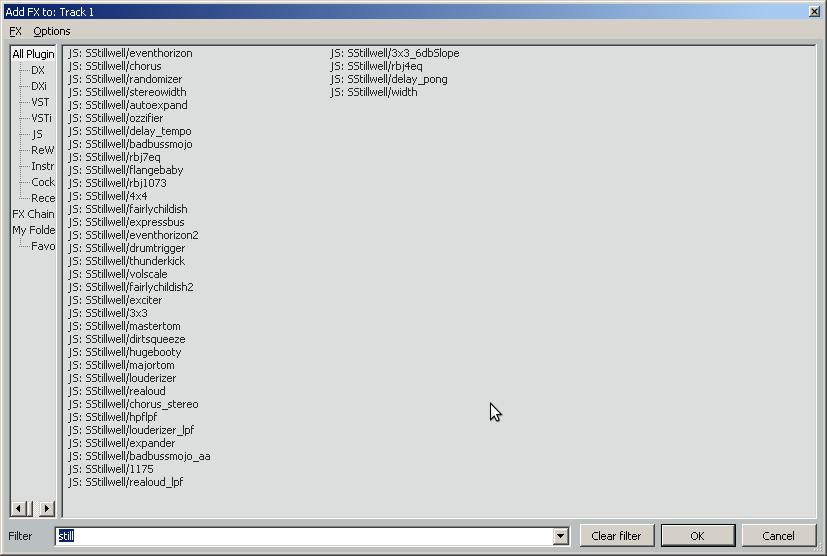Select JS: SStillwell/autoexpand plugin
Screen dimensions: 827x556
click(128, 105)
